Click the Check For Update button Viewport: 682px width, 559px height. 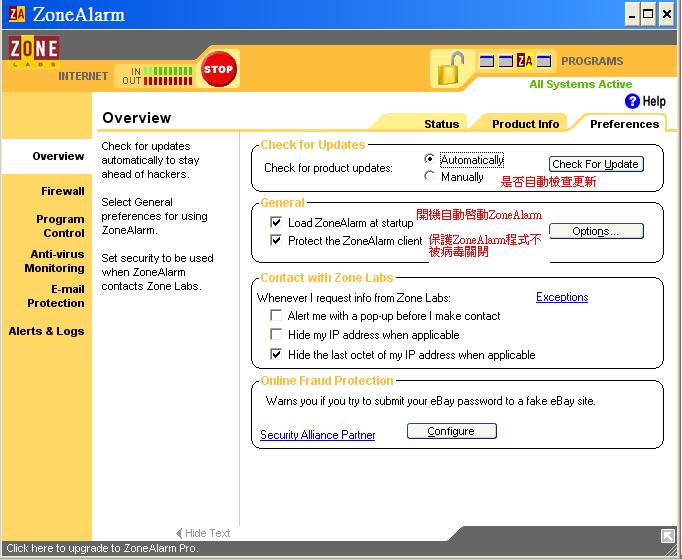(x=596, y=164)
